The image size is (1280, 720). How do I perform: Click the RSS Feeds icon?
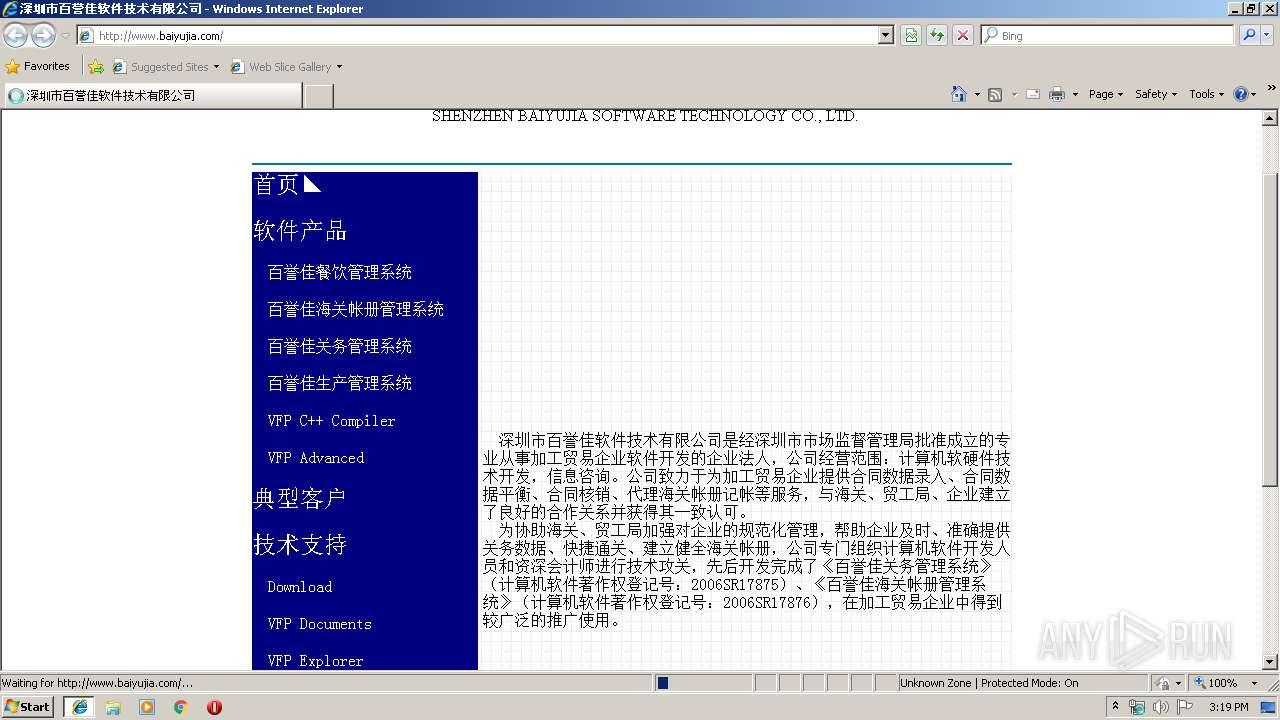click(x=995, y=94)
